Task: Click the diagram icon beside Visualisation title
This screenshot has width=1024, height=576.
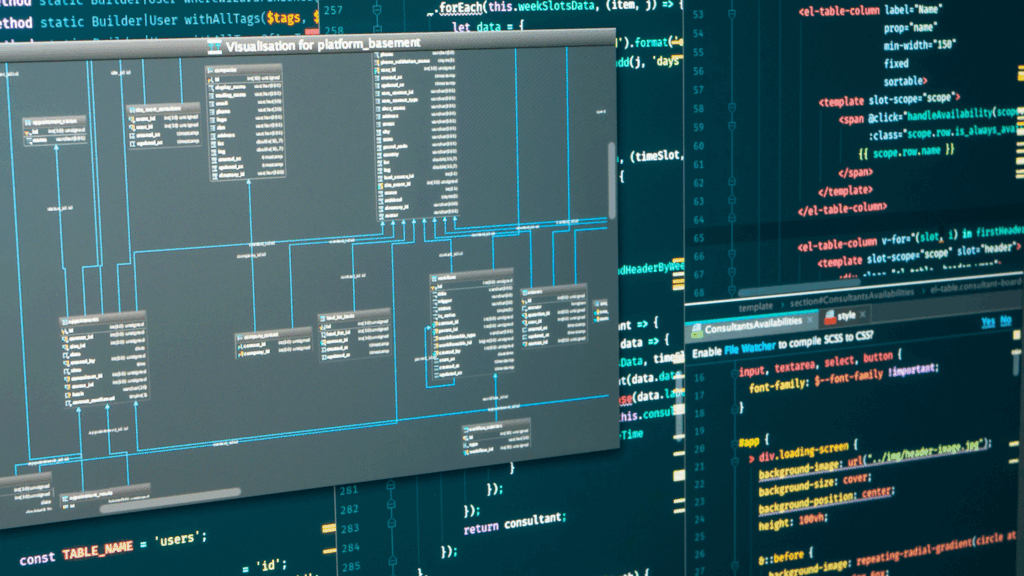Action: pyautogui.click(x=214, y=45)
